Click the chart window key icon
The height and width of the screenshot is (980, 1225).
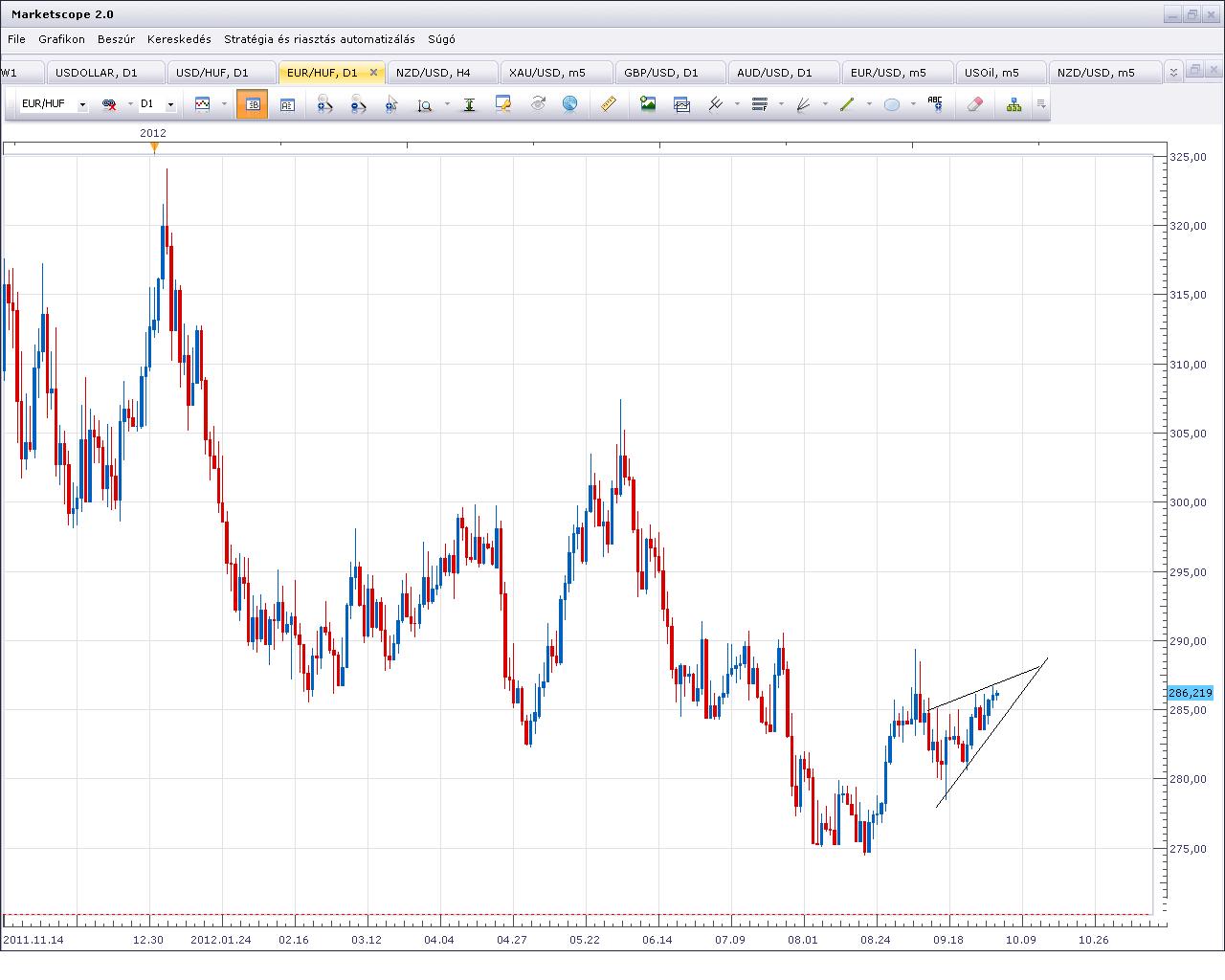pyautogui.click(x=503, y=104)
